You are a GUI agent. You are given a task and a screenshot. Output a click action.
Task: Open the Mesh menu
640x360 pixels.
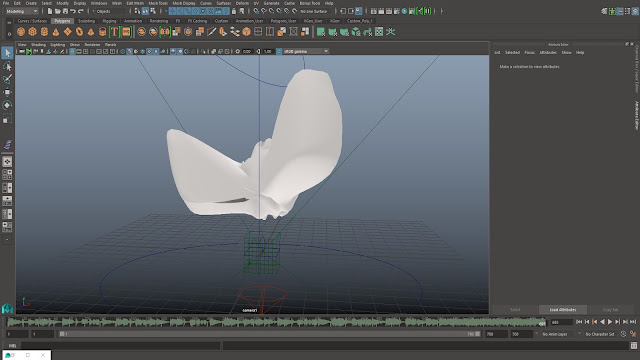(x=116, y=3)
